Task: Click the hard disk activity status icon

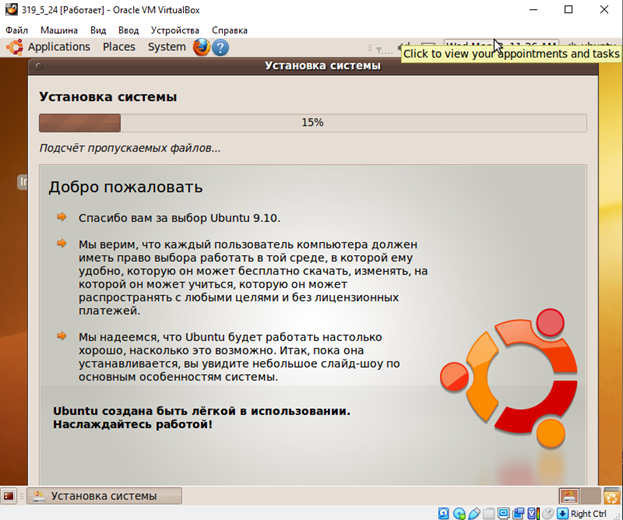Action: pos(443,513)
